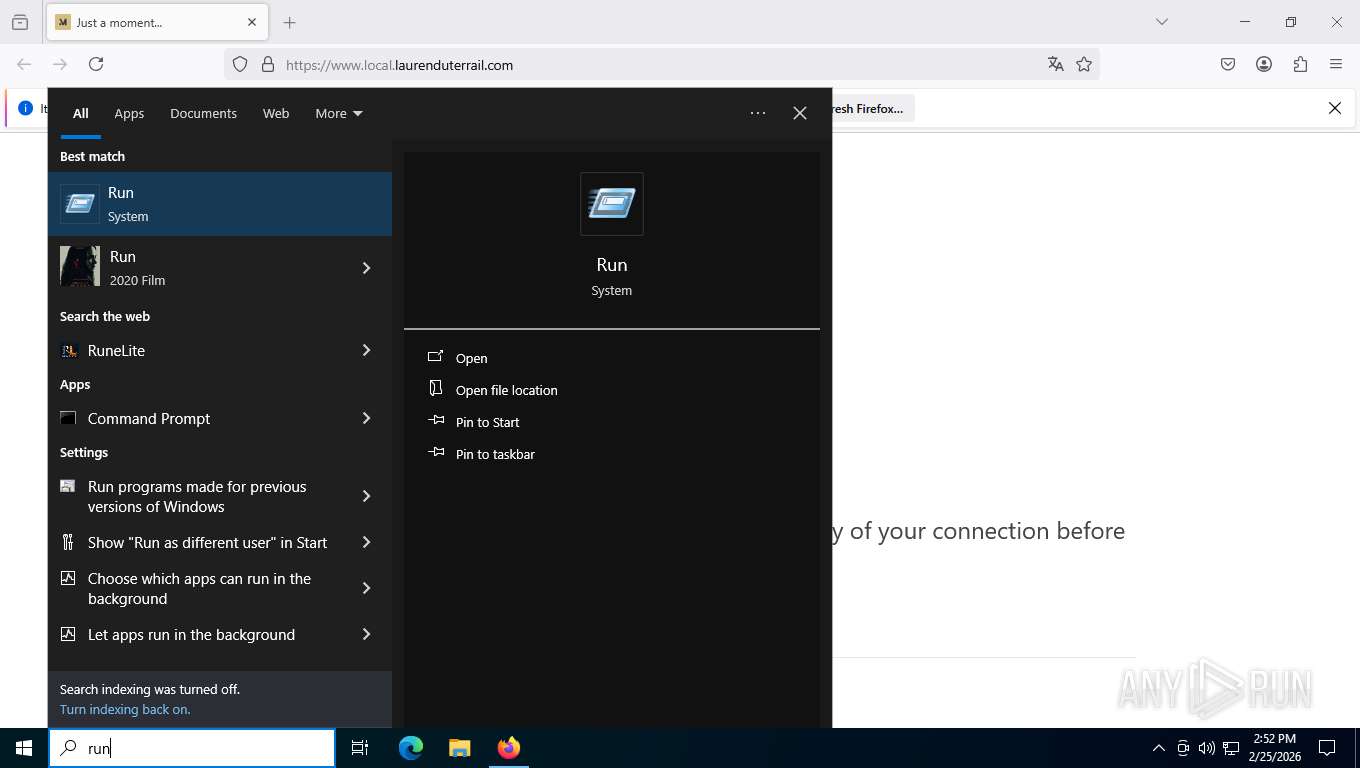
Task: Click the Run 2020 Film poster thumbnail
Action: coord(80,267)
